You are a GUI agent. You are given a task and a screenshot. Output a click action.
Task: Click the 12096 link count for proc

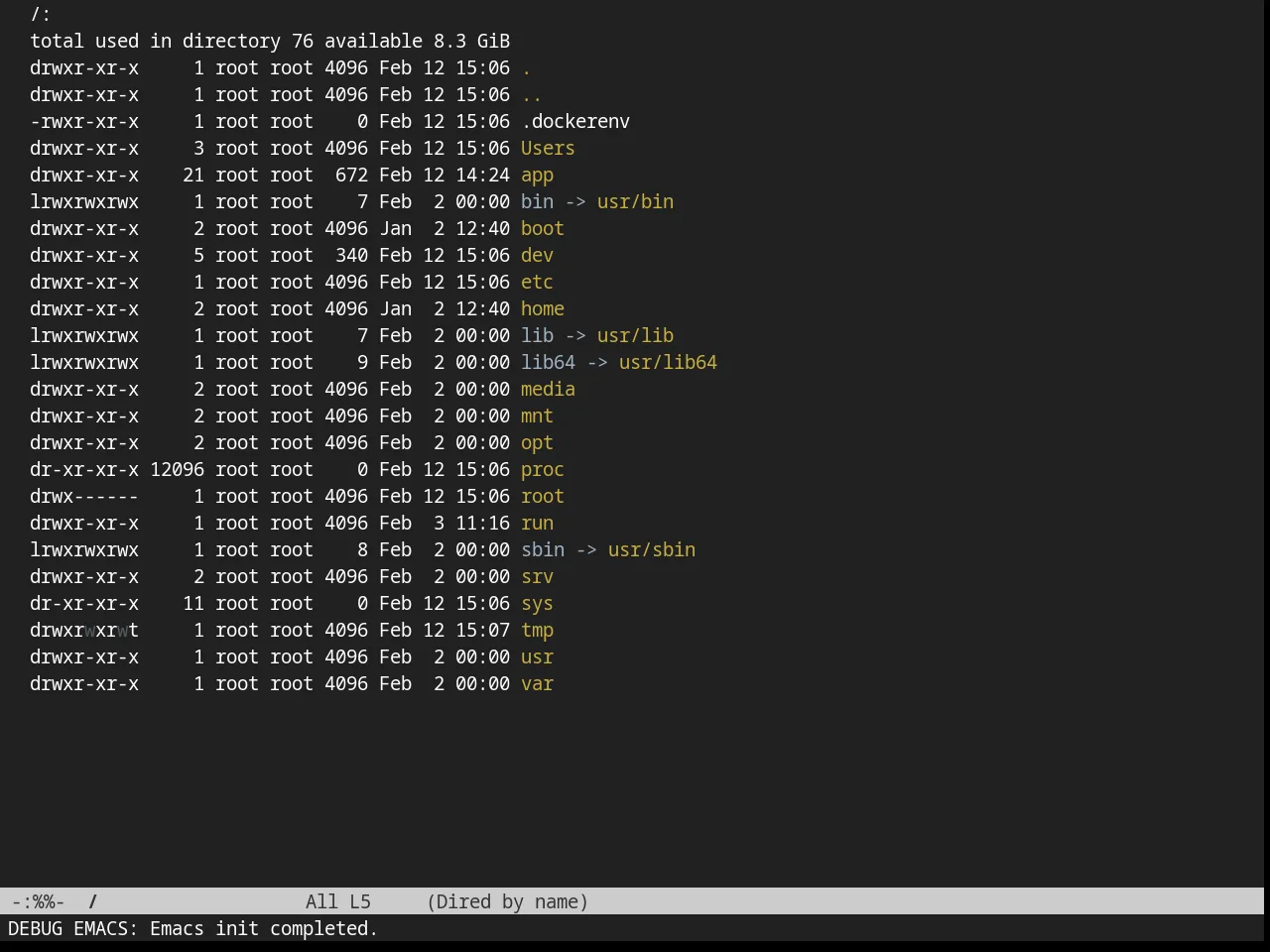point(177,469)
